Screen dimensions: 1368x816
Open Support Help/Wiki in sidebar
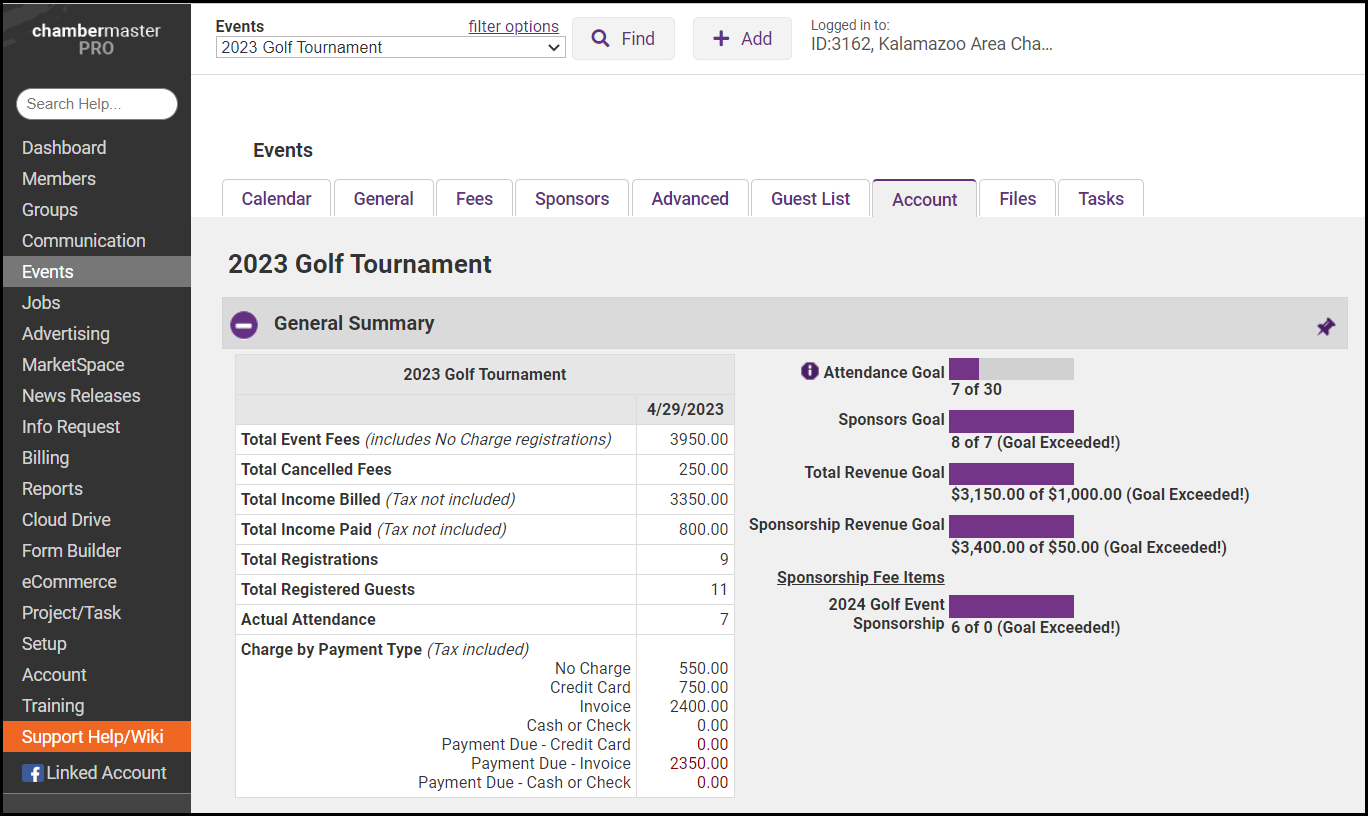[x=92, y=737]
